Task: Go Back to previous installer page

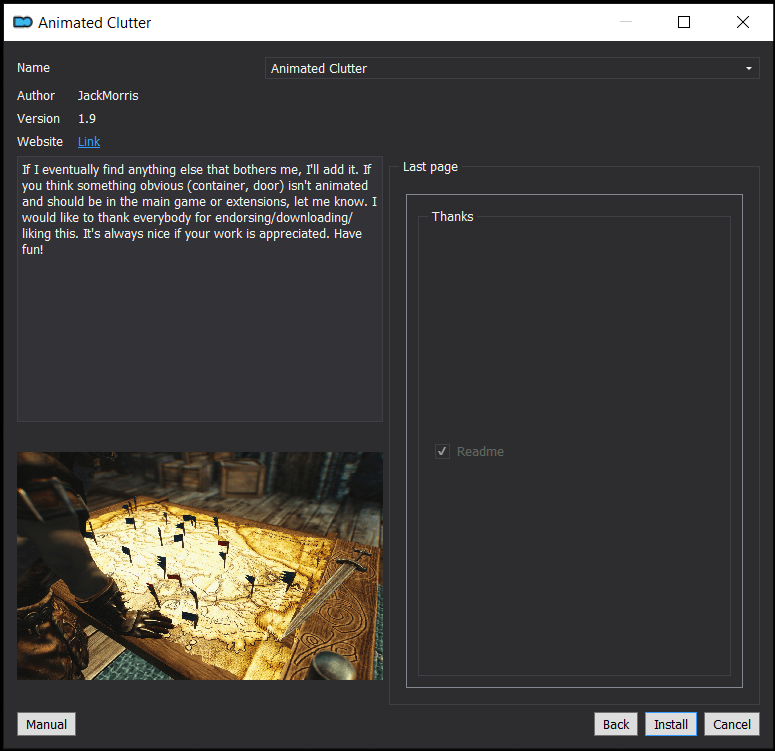Action: coord(615,724)
